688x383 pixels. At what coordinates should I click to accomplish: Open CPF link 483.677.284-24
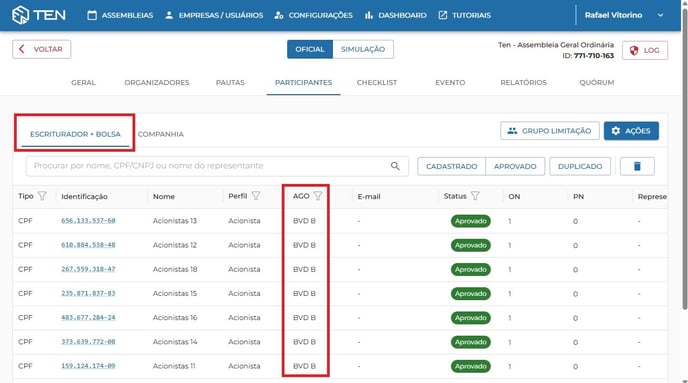coord(88,317)
